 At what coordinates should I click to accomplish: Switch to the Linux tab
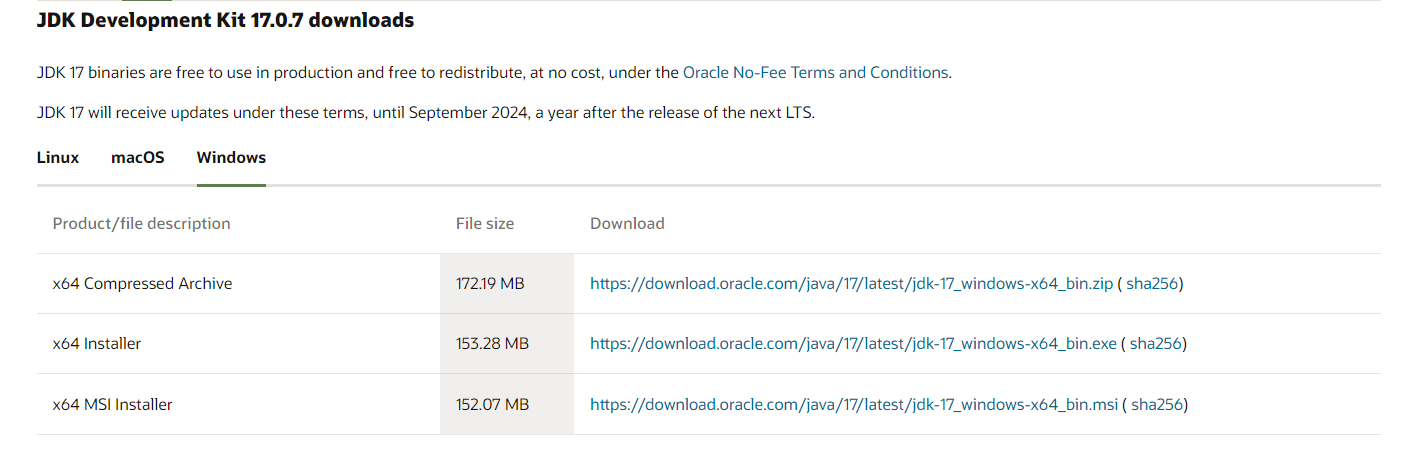tap(58, 158)
